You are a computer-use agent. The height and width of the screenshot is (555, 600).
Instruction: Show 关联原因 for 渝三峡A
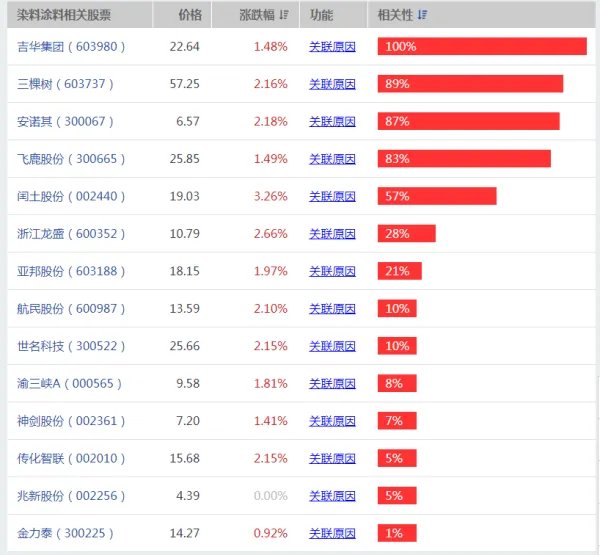(332, 383)
